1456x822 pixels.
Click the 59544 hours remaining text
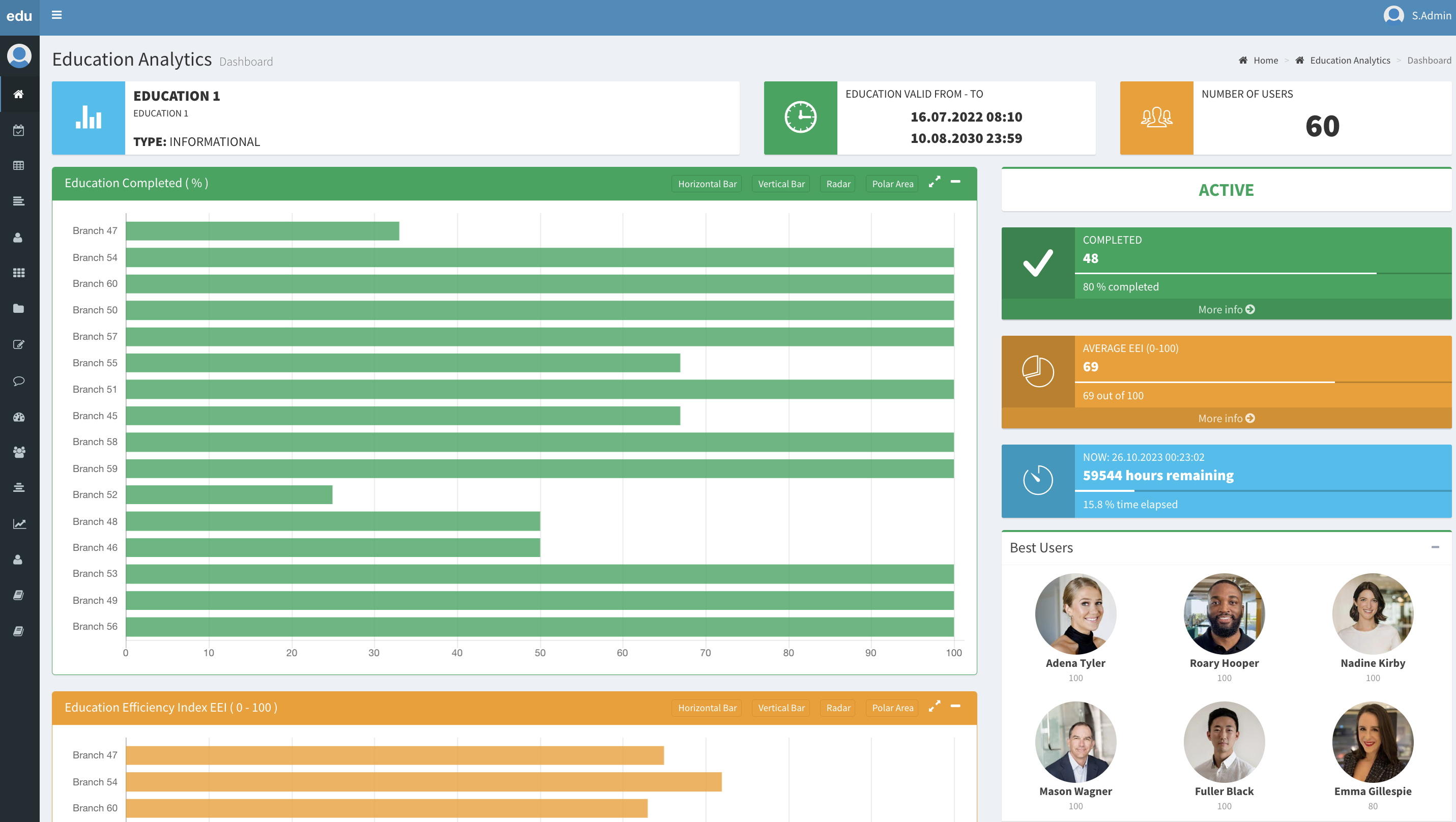coord(1158,475)
